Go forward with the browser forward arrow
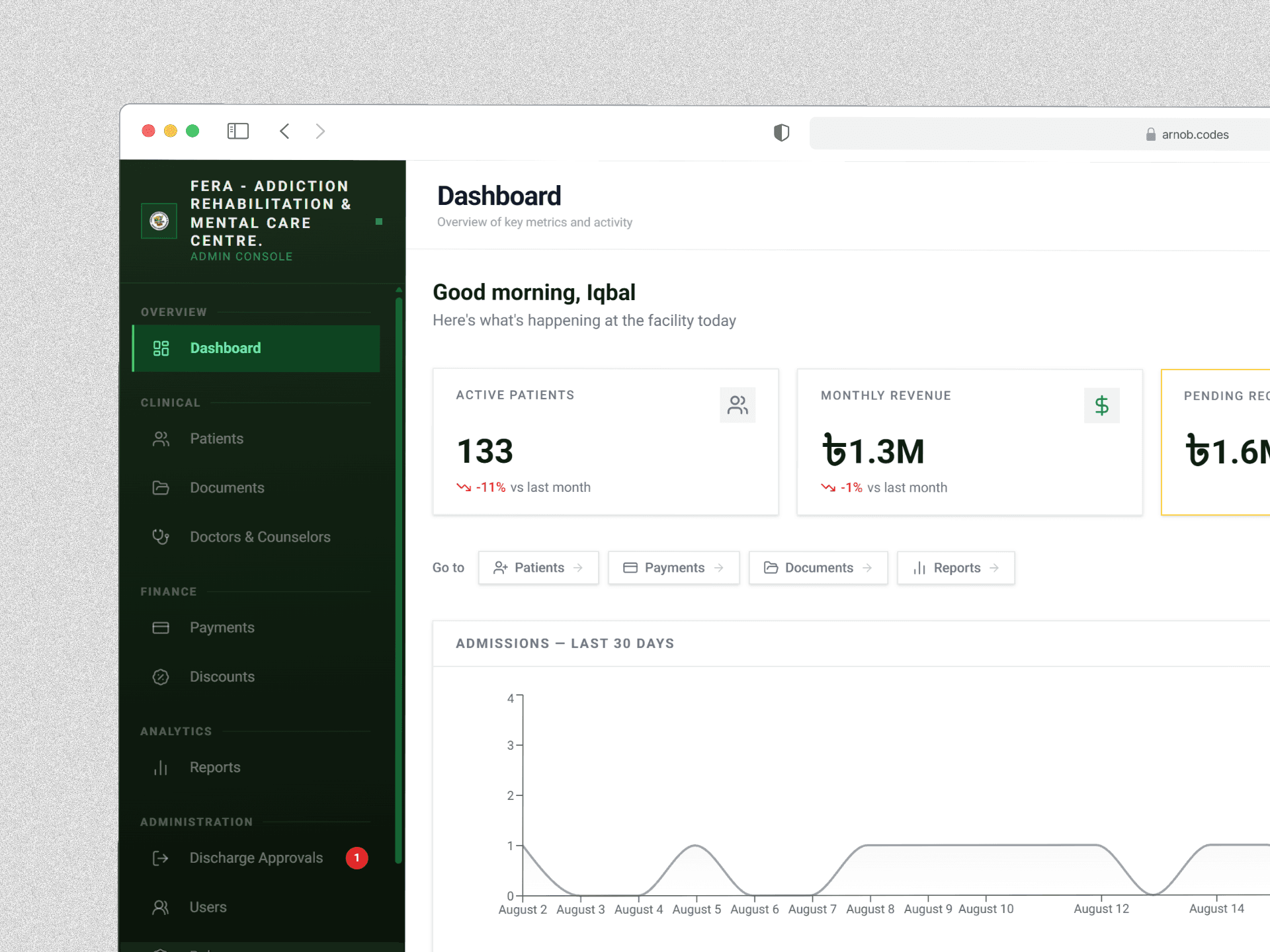The width and height of the screenshot is (1270, 952). click(x=320, y=132)
